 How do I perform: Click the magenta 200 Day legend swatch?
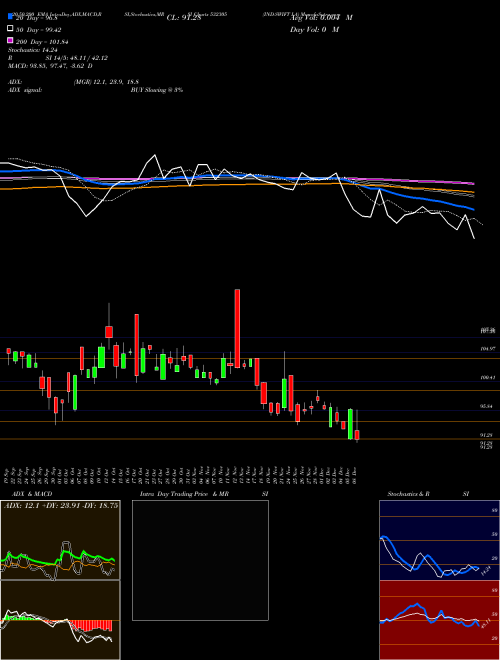point(10,40)
